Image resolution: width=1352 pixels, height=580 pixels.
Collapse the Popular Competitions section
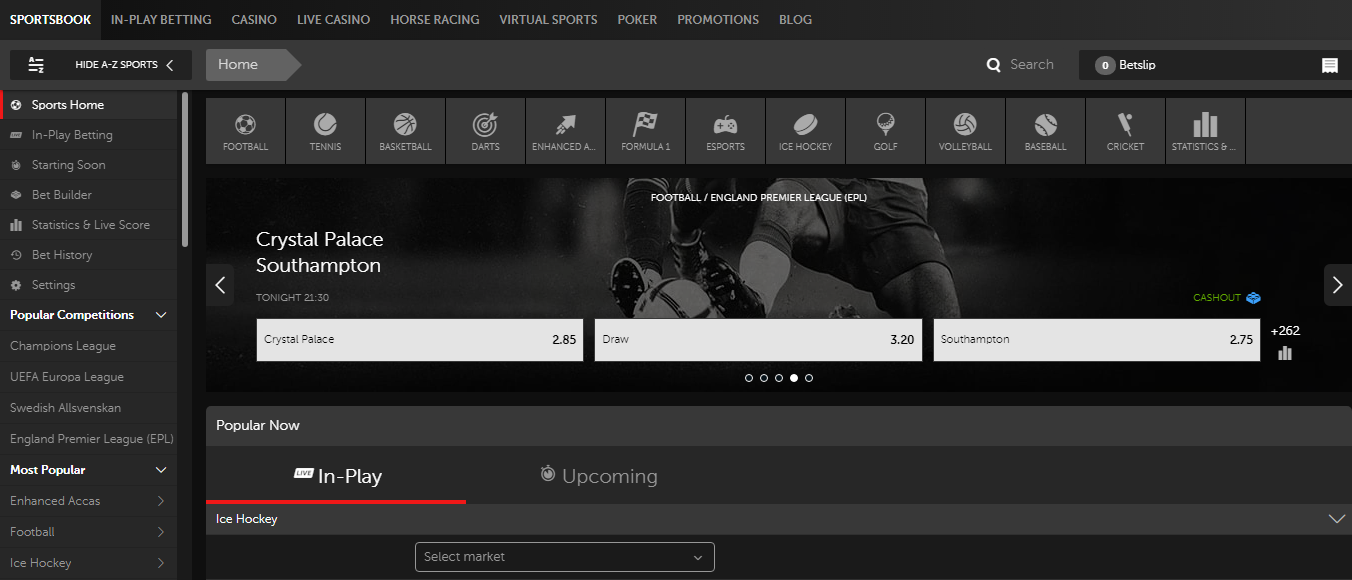161,315
